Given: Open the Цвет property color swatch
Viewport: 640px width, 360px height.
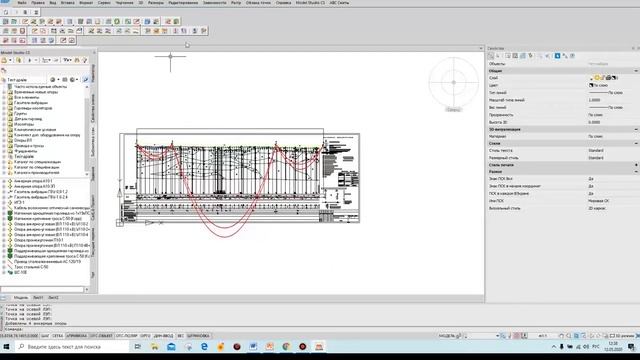Looking at the screenshot, I should pos(591,85).
